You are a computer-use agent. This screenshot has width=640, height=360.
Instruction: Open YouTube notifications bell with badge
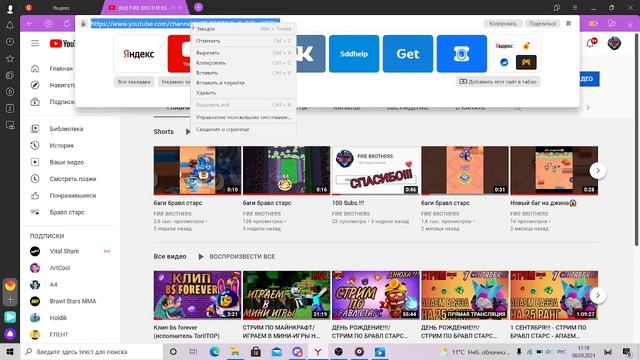pos(591,43)
